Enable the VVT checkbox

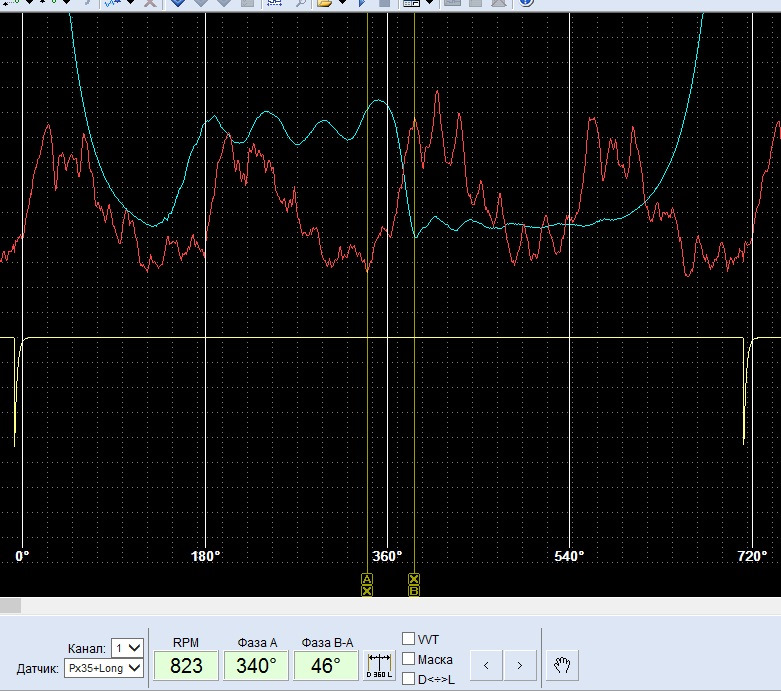pos(408,639)
